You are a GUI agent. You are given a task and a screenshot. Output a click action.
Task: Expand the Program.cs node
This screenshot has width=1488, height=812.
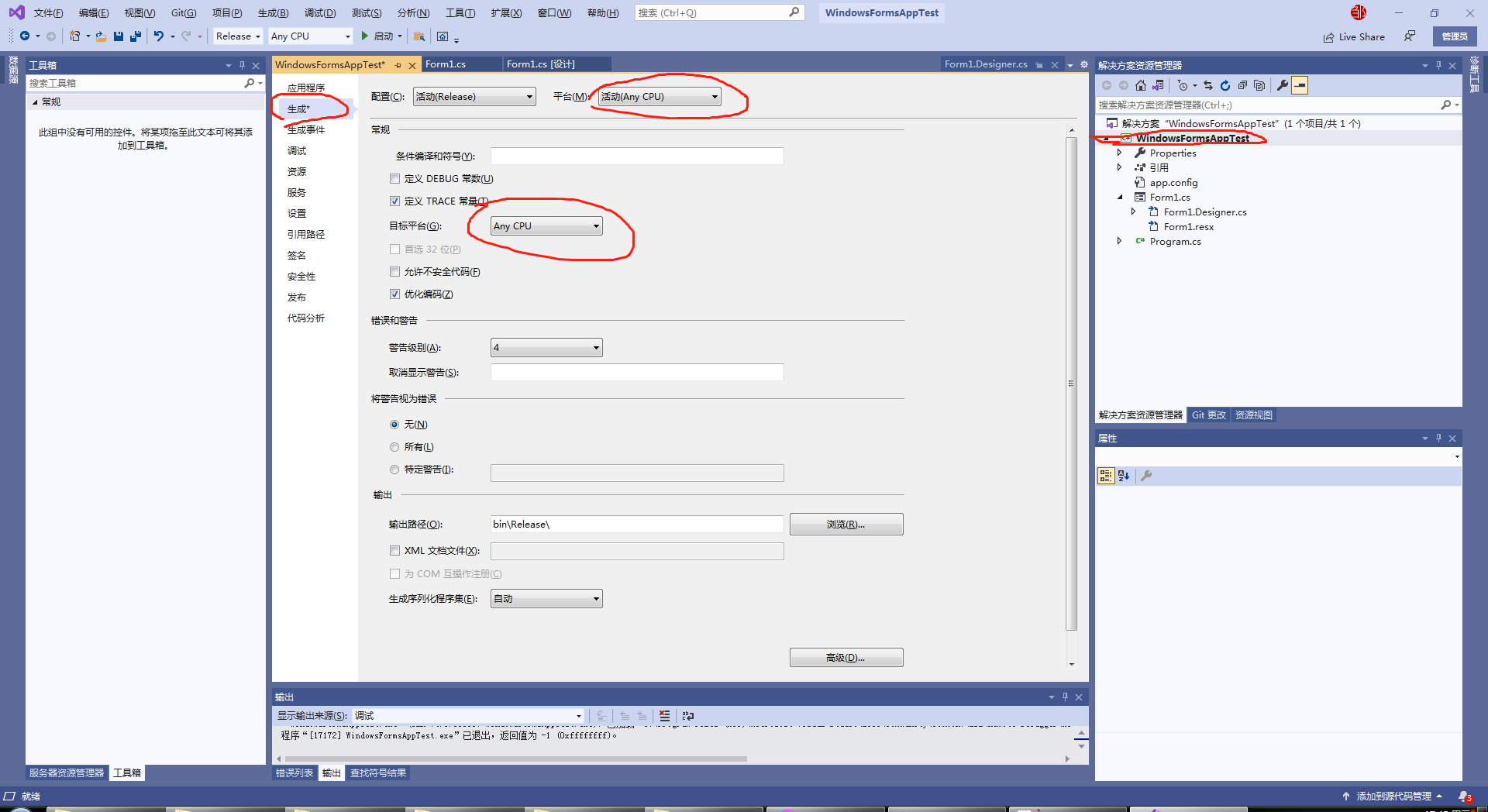(x=1119, y=242)
